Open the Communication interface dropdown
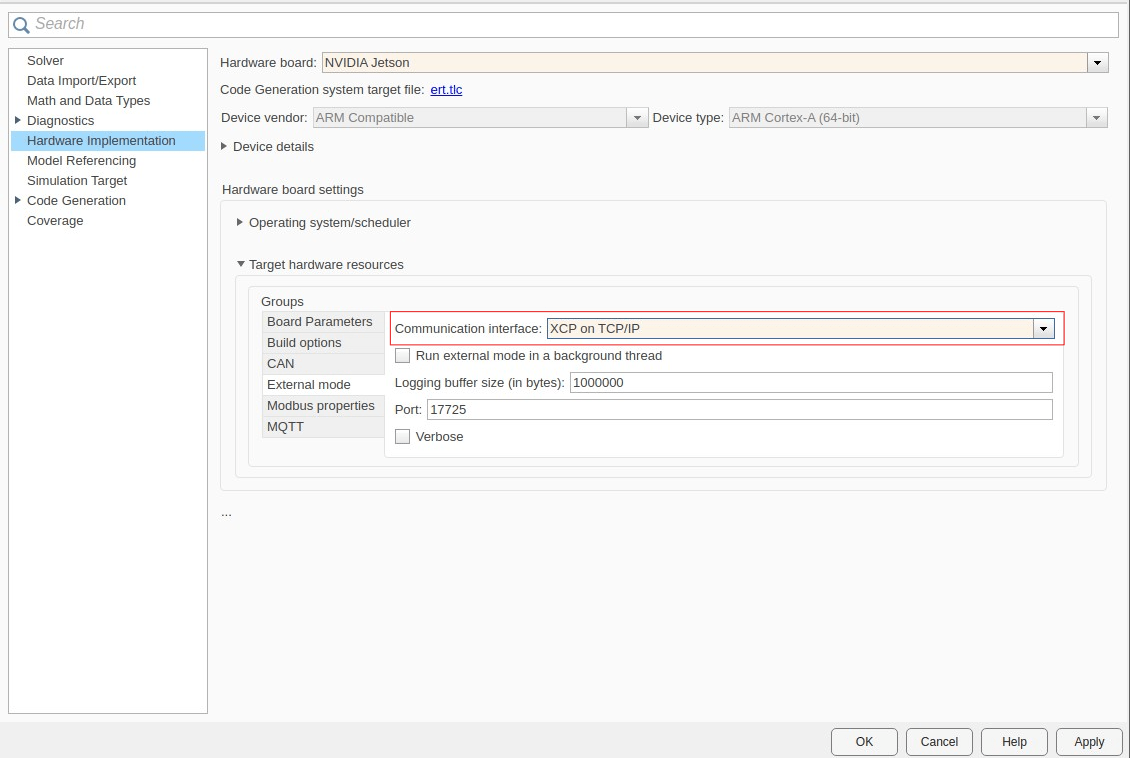 tap(1043, 328)
